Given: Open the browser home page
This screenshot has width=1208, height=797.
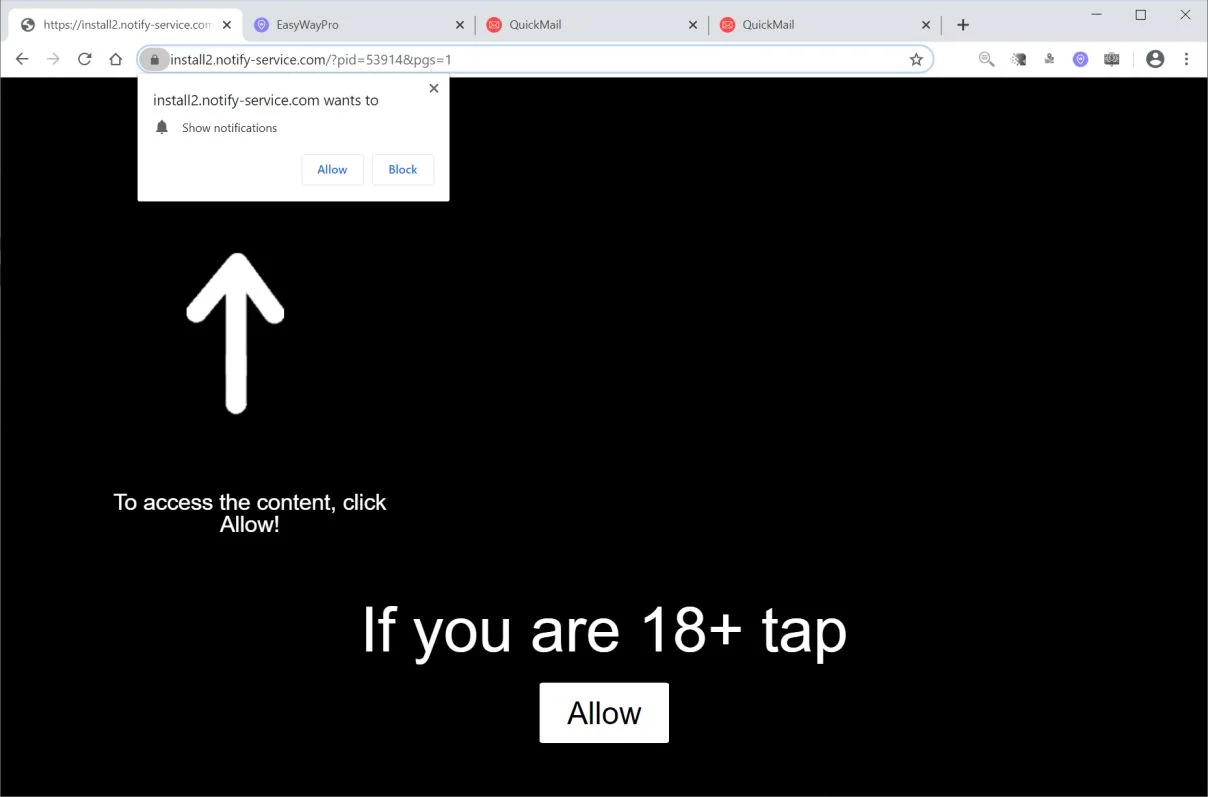Looking at the screenshot, I should (x=115, y=59).
